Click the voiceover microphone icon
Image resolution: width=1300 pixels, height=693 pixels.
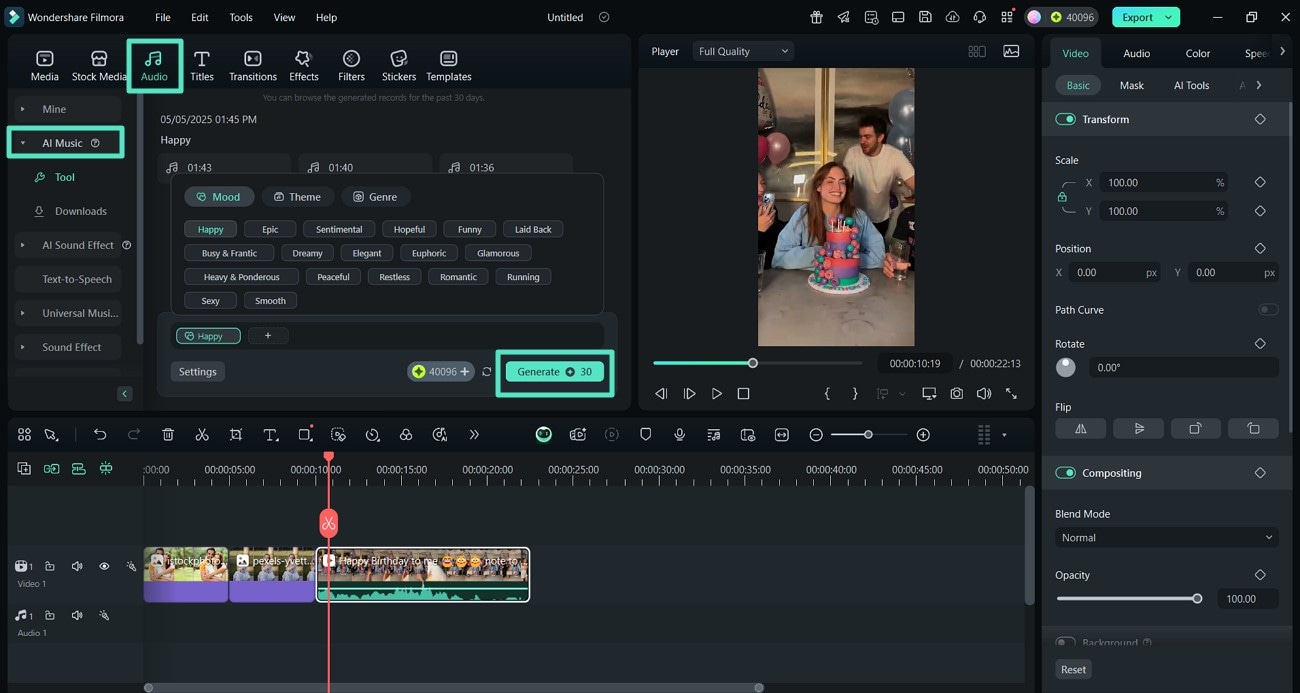click(x=679, y=435)
